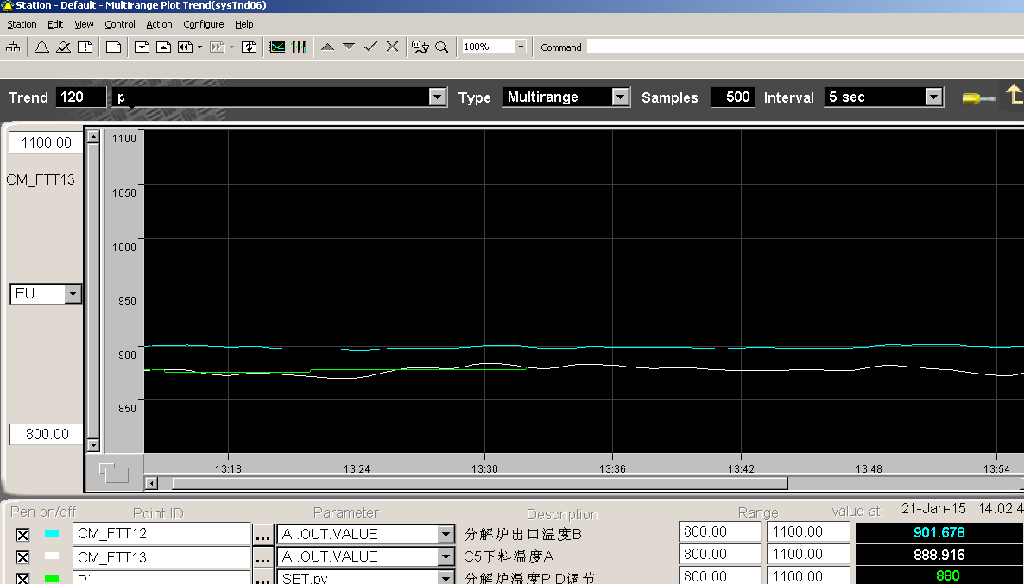Screen dimensions: 1024x584
Task: Click the Command input field
Action: (x=805, y=47)
